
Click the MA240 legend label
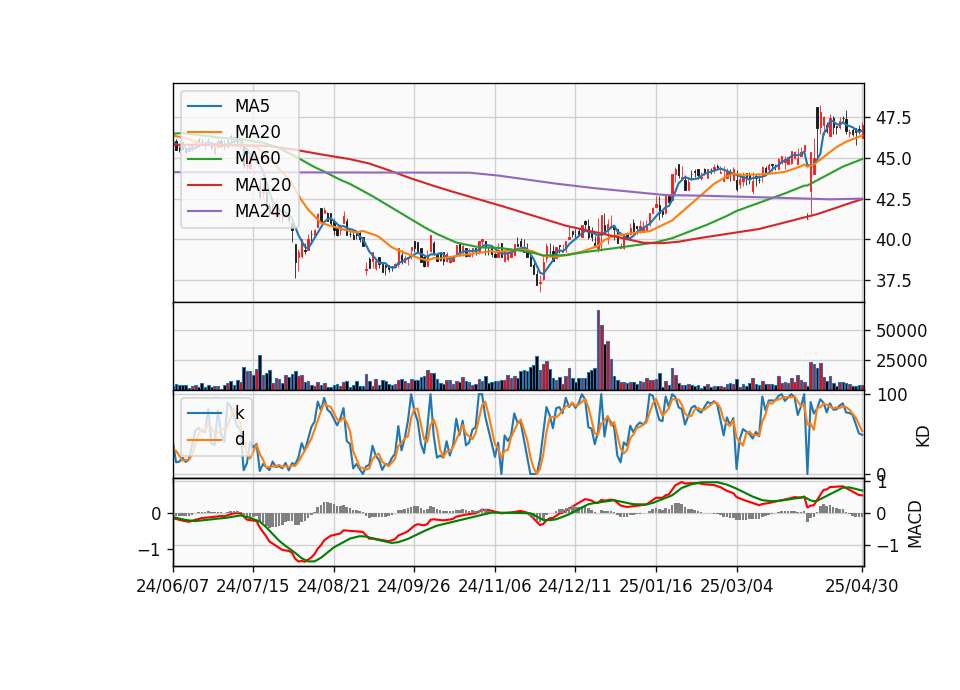pyautogui.click(x=263, y=211)
